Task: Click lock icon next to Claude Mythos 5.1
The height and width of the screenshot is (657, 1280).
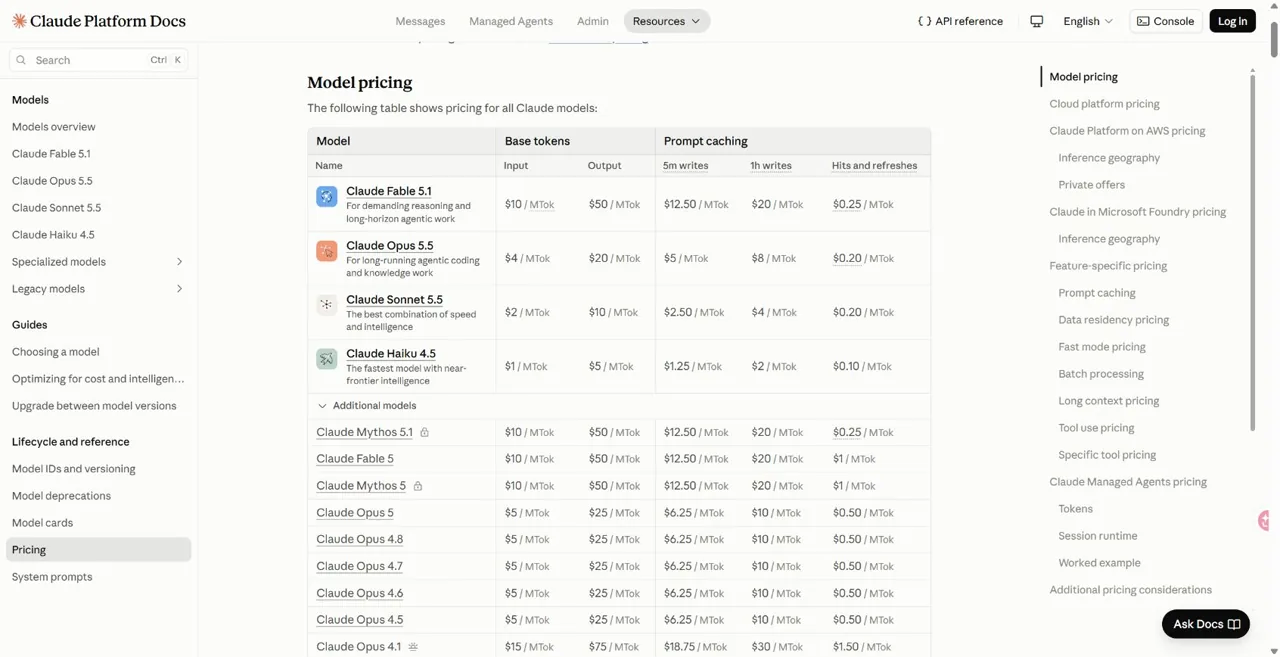Action: 424,433
